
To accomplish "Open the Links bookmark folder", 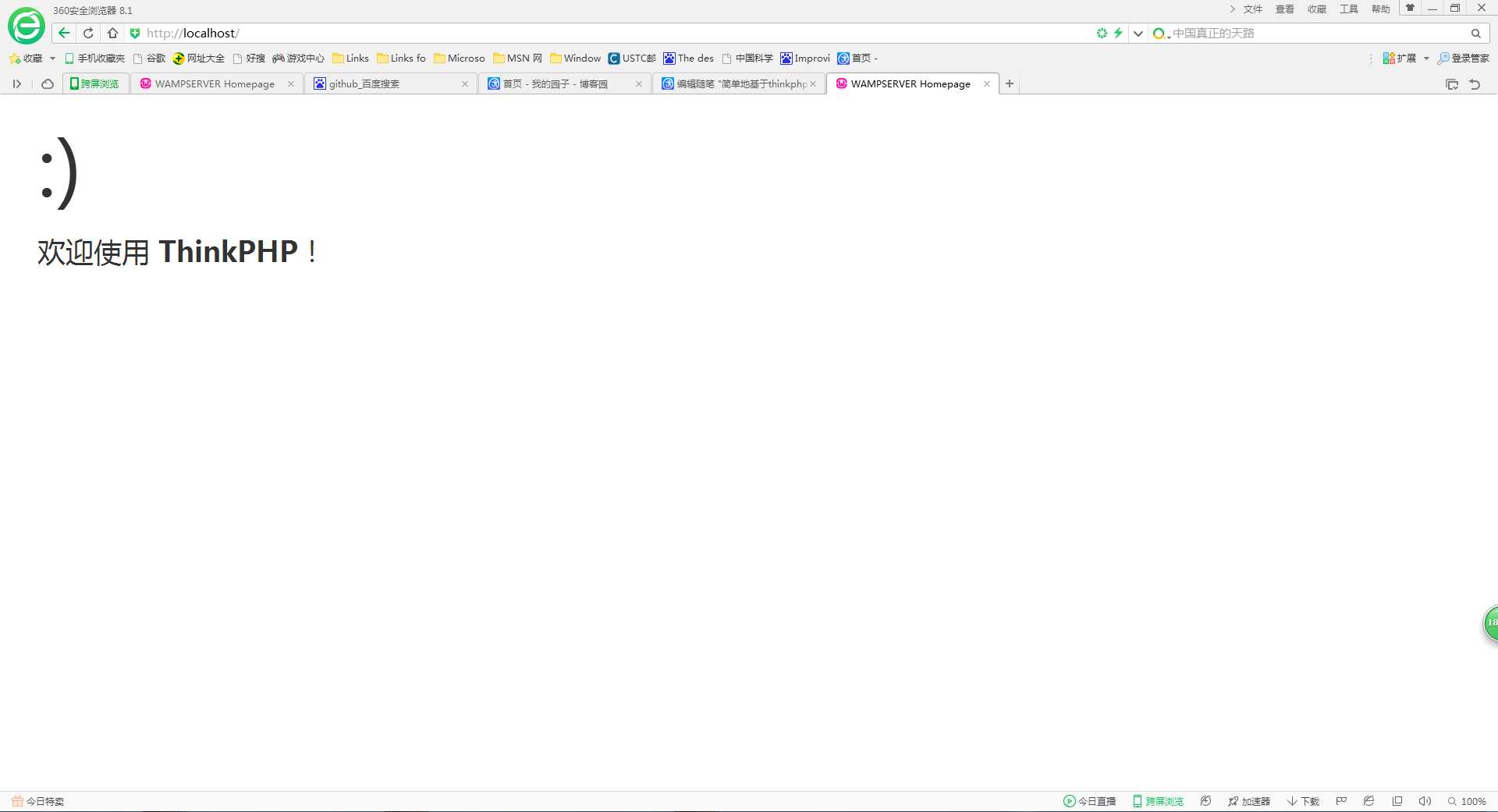I will (x=350, y=59).
